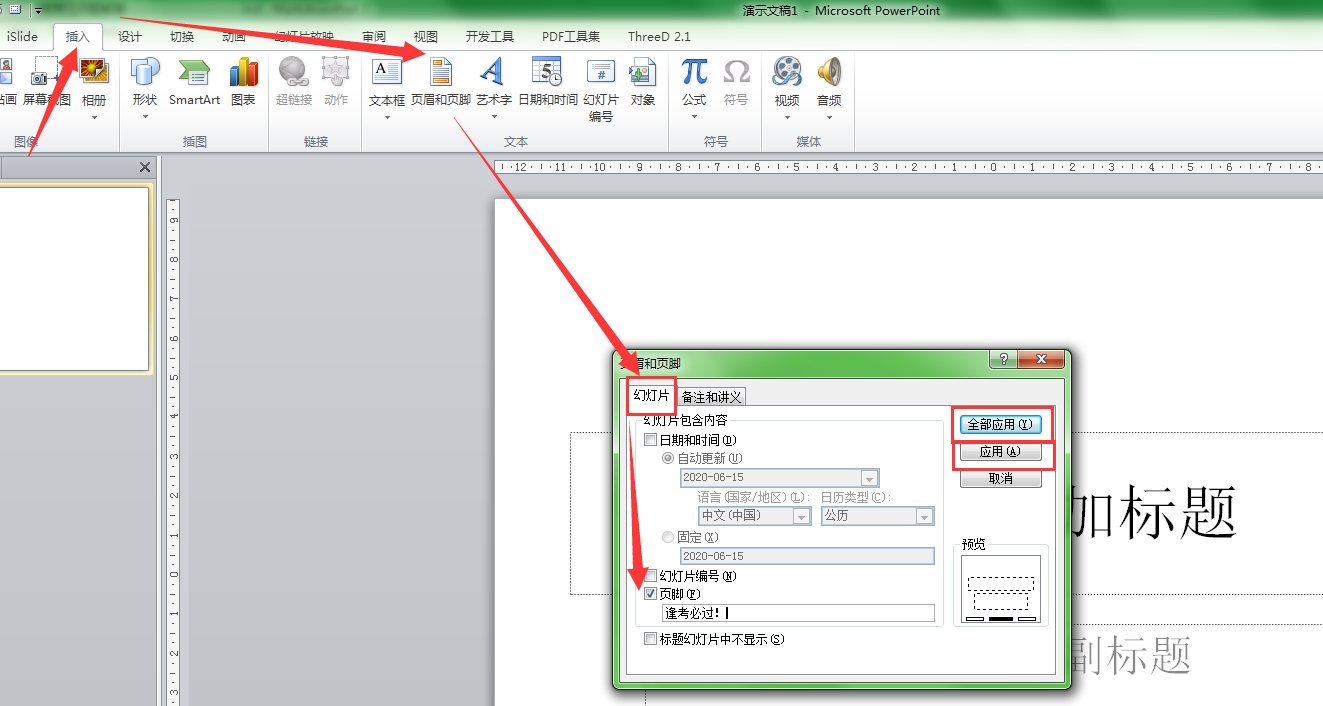The width and height of the screenshot is (1323, 706).
Task: Close the slide thumbnail pane
Action: (145, 167)
